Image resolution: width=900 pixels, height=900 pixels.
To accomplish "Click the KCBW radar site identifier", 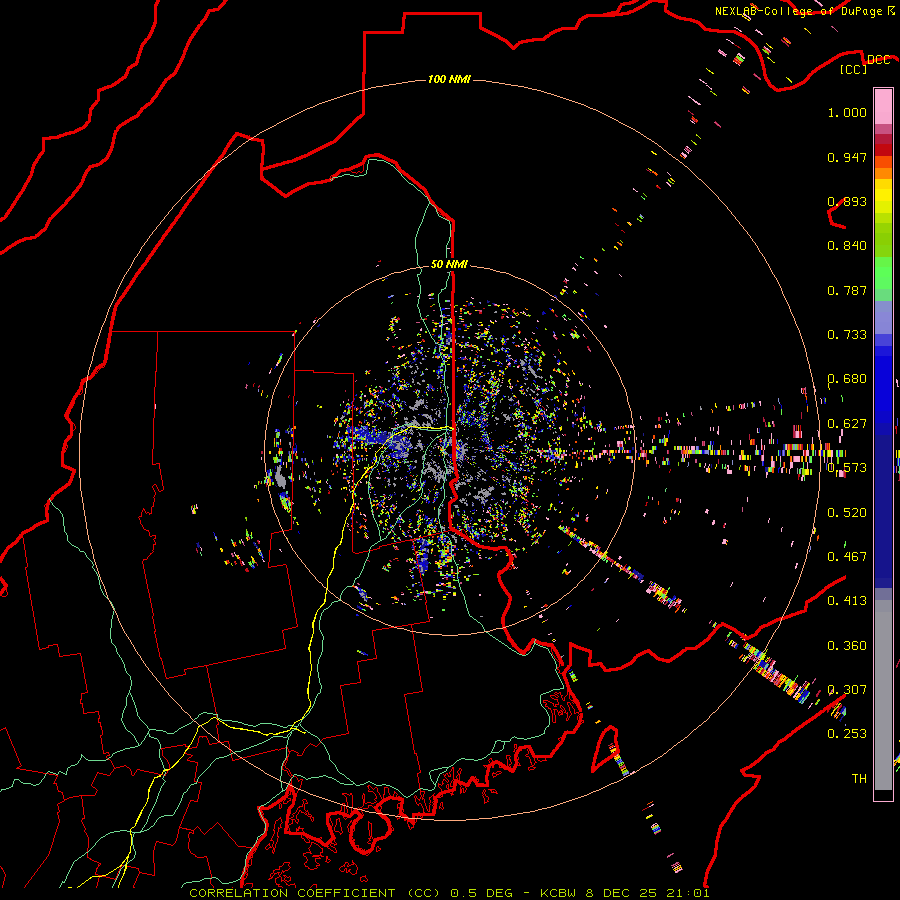I will (x=560, y=893).
